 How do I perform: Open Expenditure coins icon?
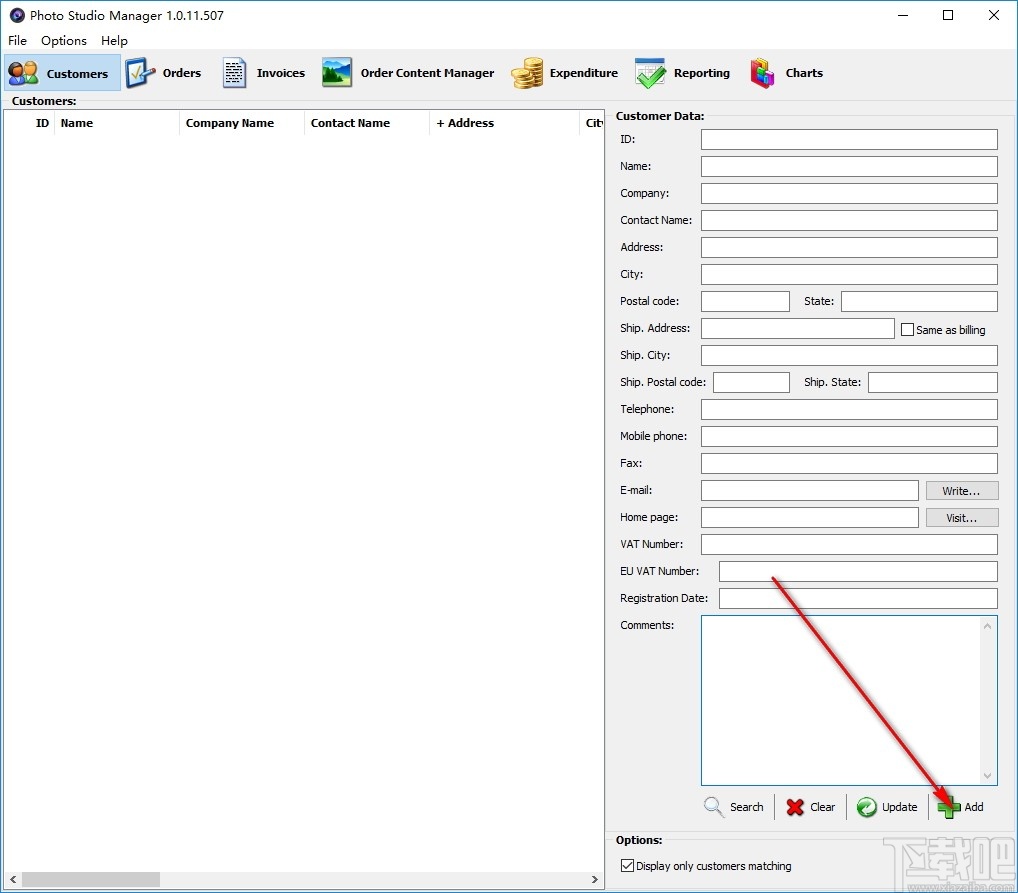click(527, 73)
